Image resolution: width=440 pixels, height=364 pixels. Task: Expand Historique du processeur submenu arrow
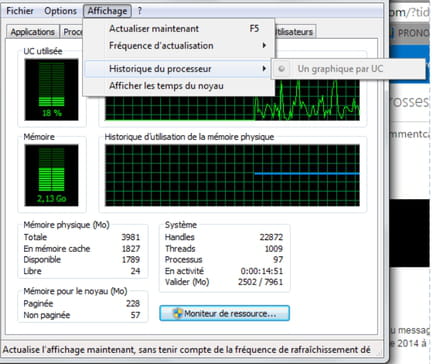[x=264, y=69]
